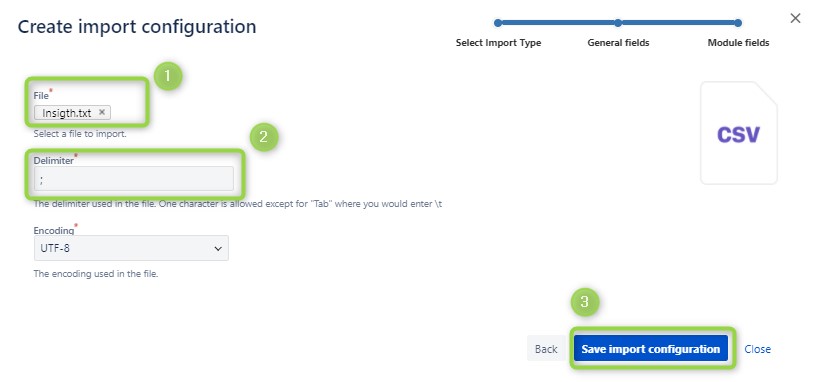The image size is (815, 382).
Task: Click the green number 3 badge
Action: point(585,302)
